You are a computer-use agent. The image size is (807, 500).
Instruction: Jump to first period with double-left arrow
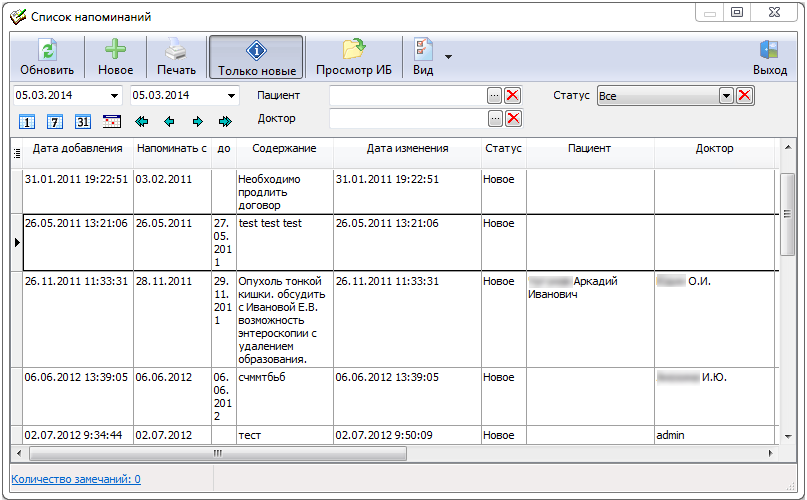tap(141, 122)
